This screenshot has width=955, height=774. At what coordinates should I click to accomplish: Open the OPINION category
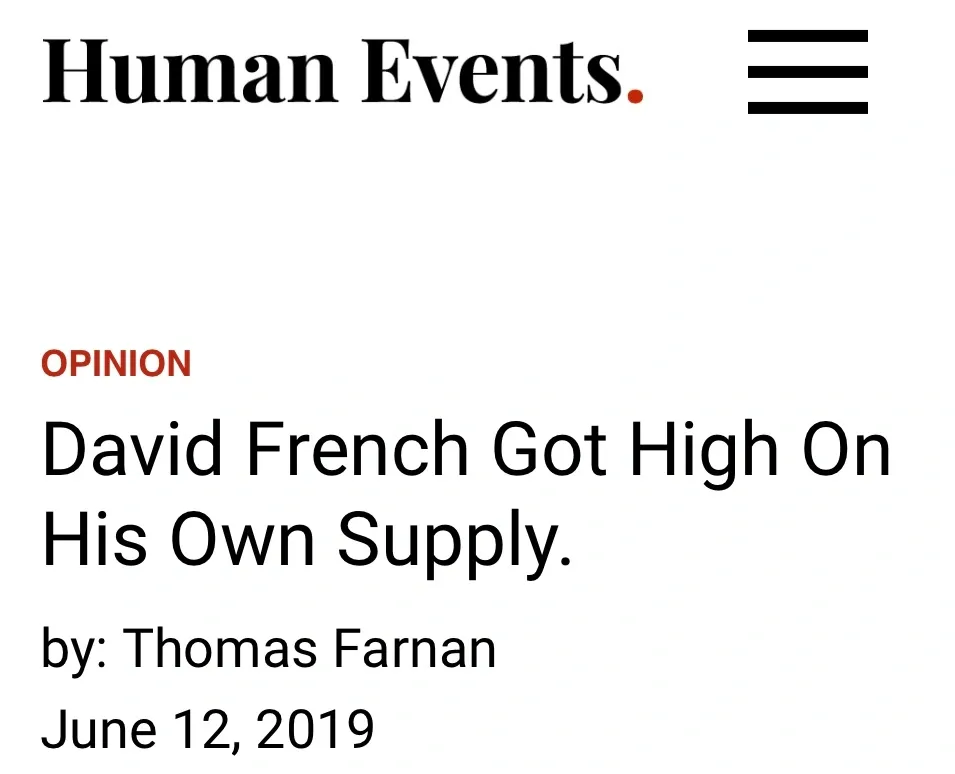116,364
